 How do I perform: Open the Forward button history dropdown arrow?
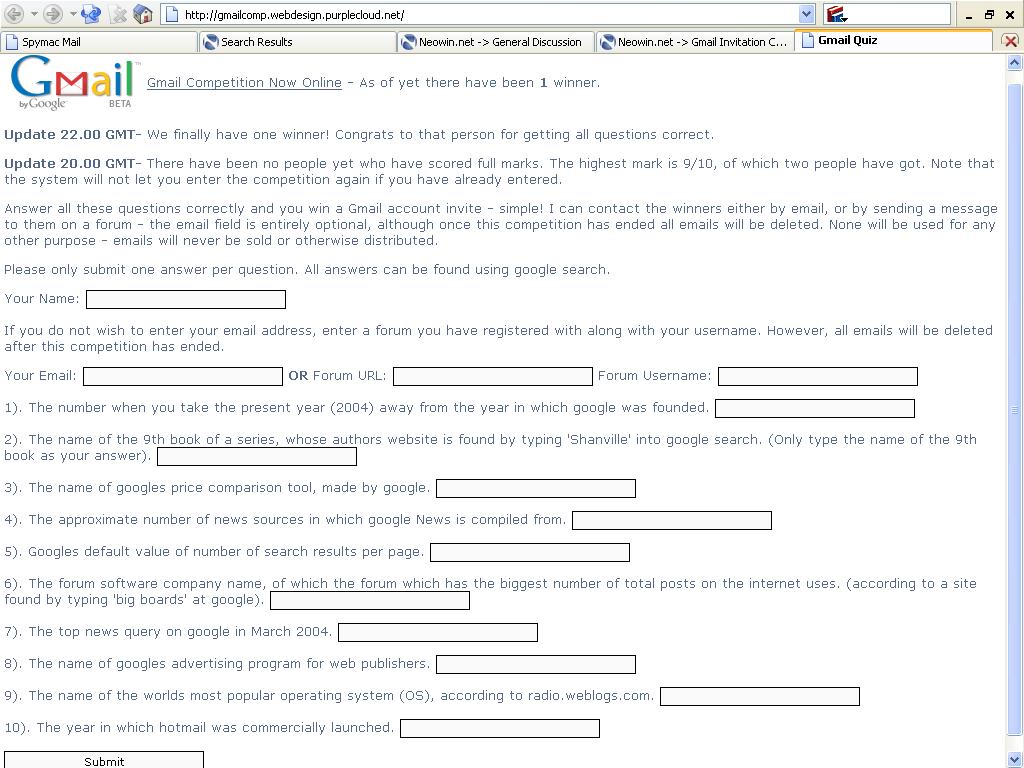(72, 14)
